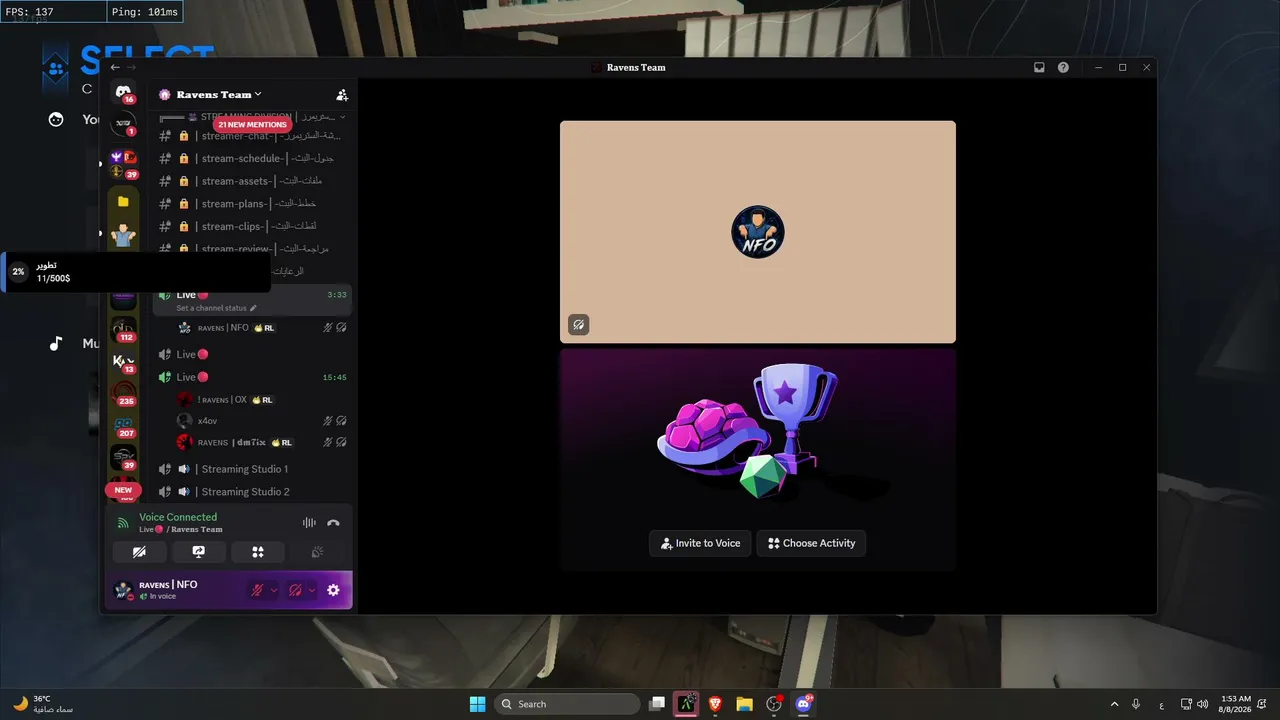Go back using the Discord back arrow
Viewport: 1280px width, 720px height.
115,67
